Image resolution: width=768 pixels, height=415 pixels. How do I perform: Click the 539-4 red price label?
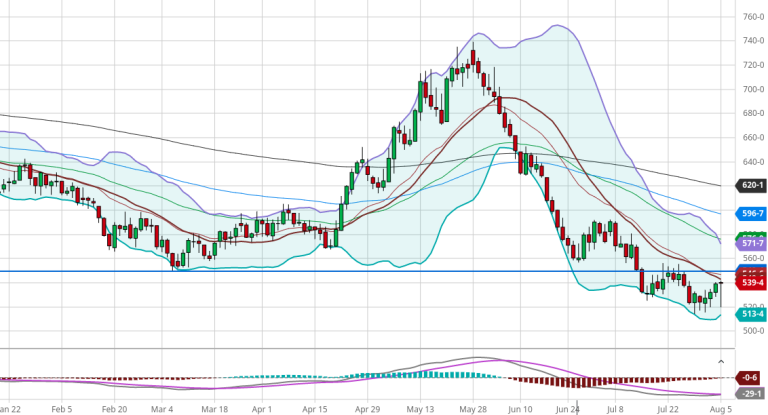(752, 283)
